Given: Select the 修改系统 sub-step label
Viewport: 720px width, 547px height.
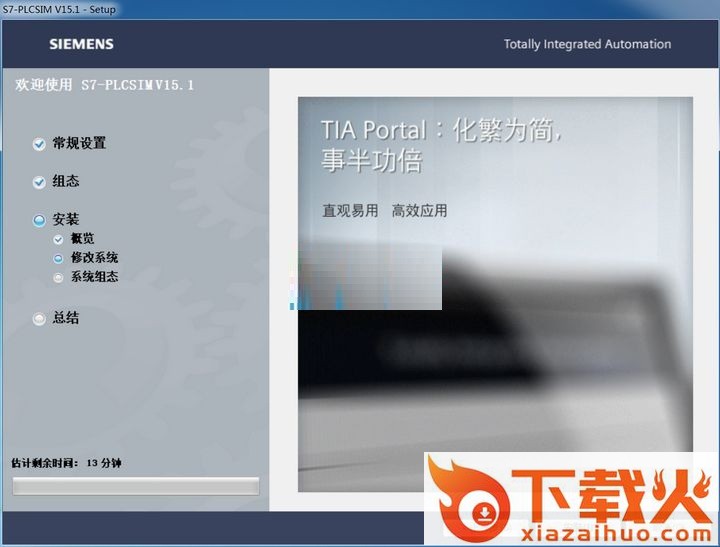Looking at the screenshot, I should pos(94,258).
